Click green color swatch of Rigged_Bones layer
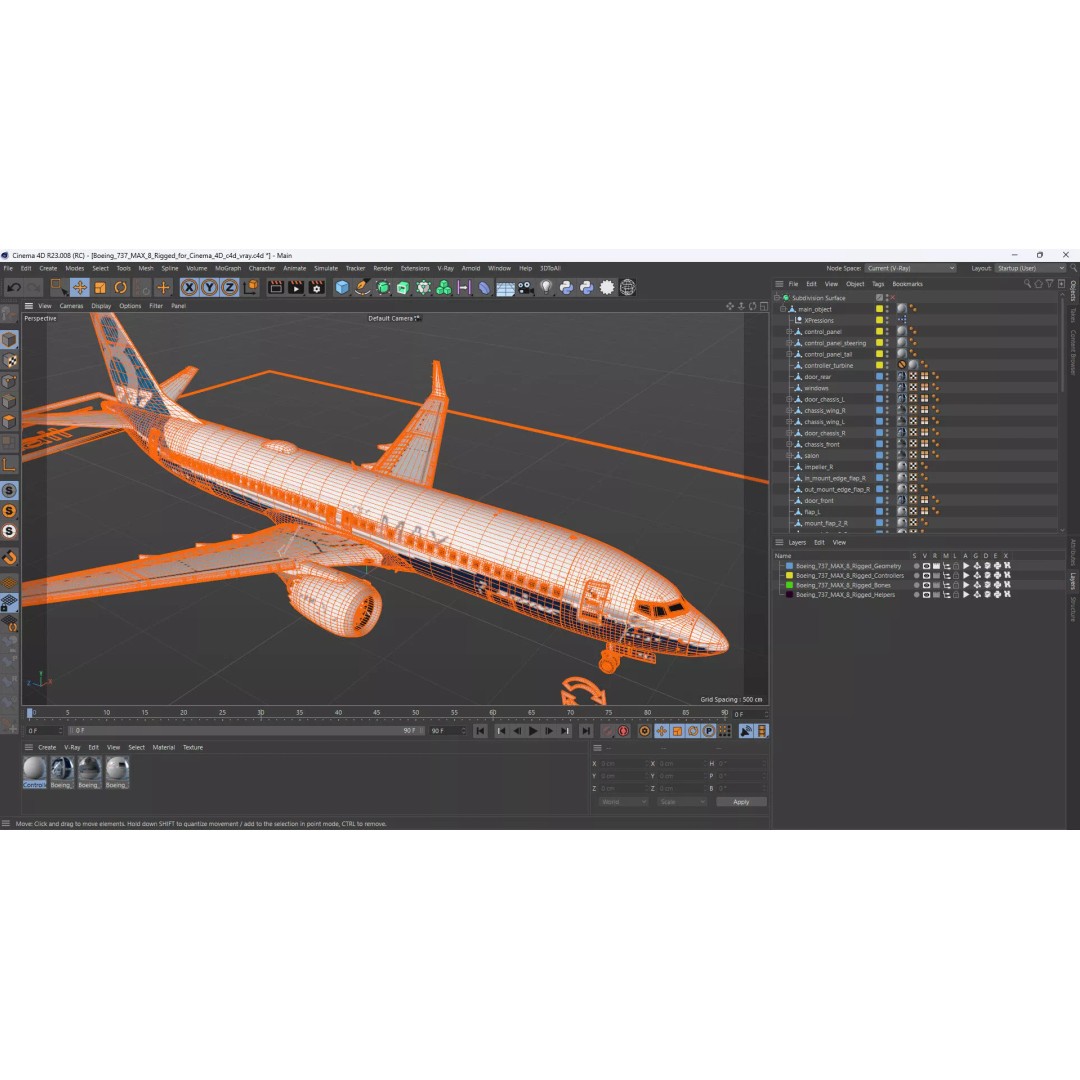1080x1080 pixels. (x=789, y=585)
